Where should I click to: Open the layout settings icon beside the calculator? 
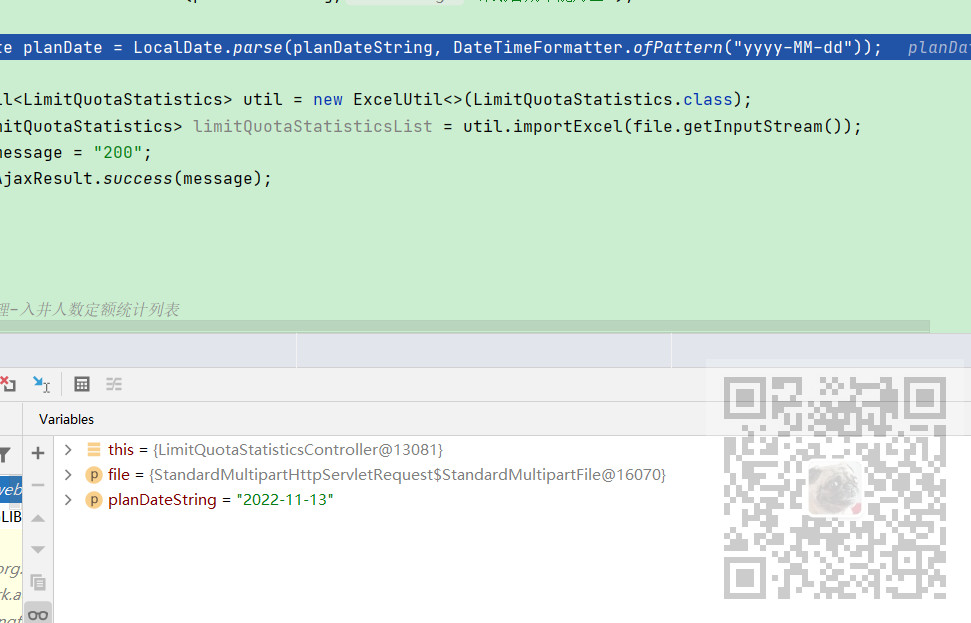(113, 384)
